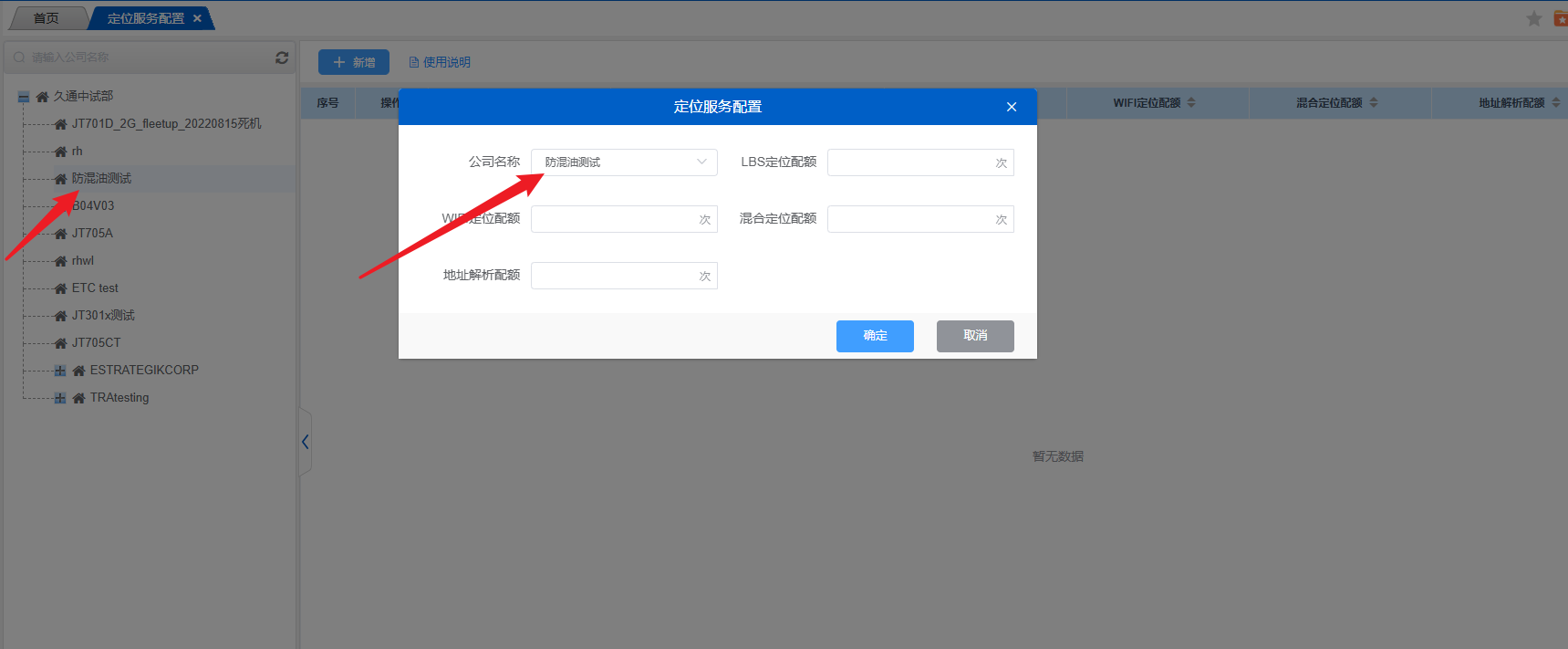Click the refresh icon beside company search
This screenshot has width=1568, height=649.
[x=282, y=58]
